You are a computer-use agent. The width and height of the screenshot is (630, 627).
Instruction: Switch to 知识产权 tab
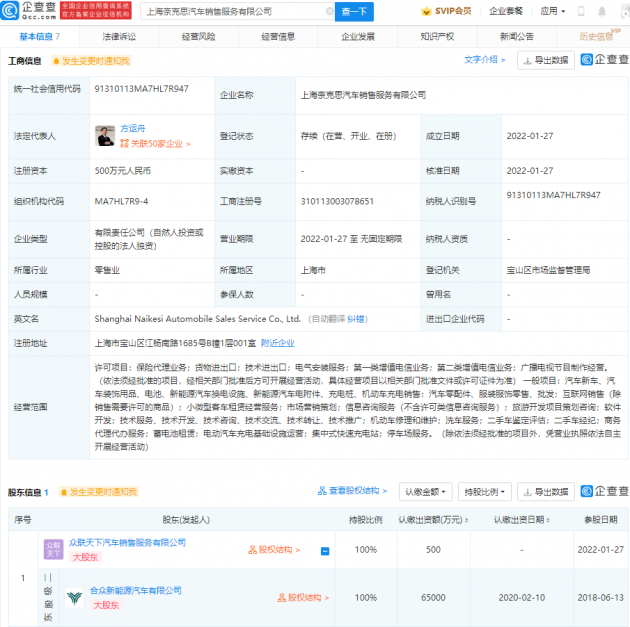coord(437,37)
